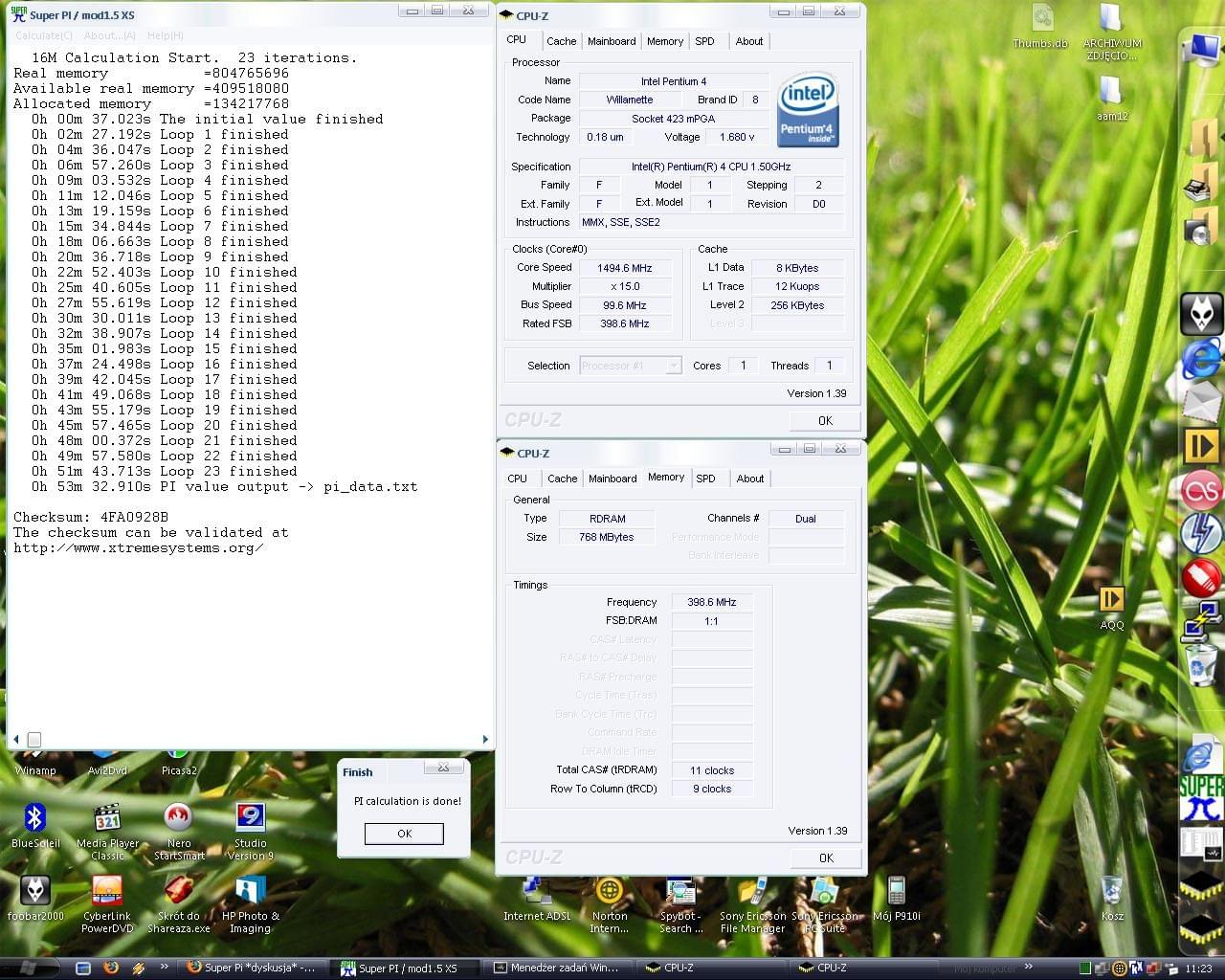This screenshot has height=980, width=1225.
Task: Launch Firefox from the quick launch bar
Action: pos(110,968)
